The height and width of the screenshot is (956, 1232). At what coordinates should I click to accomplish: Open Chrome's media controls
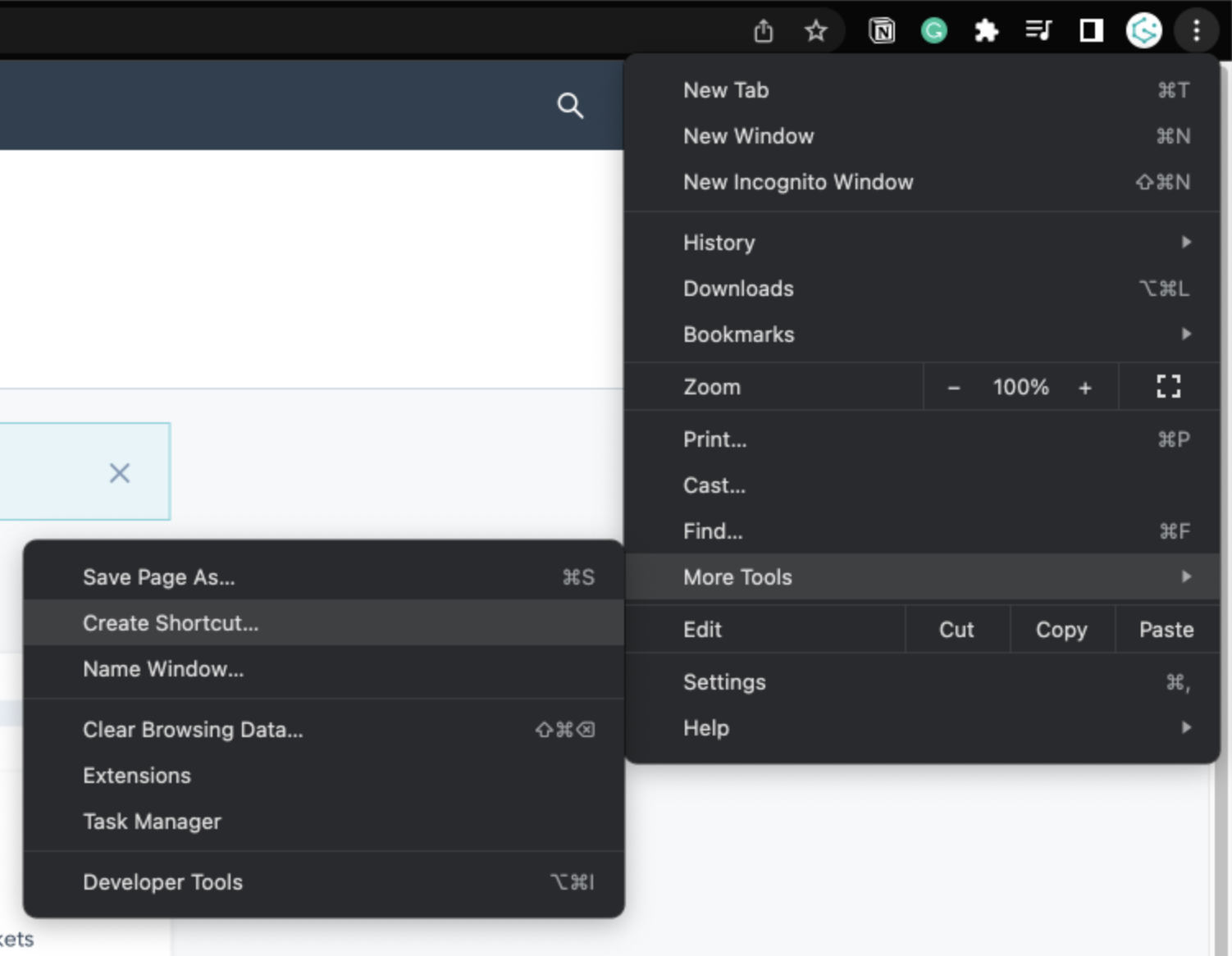click(x=1038, y=31)
